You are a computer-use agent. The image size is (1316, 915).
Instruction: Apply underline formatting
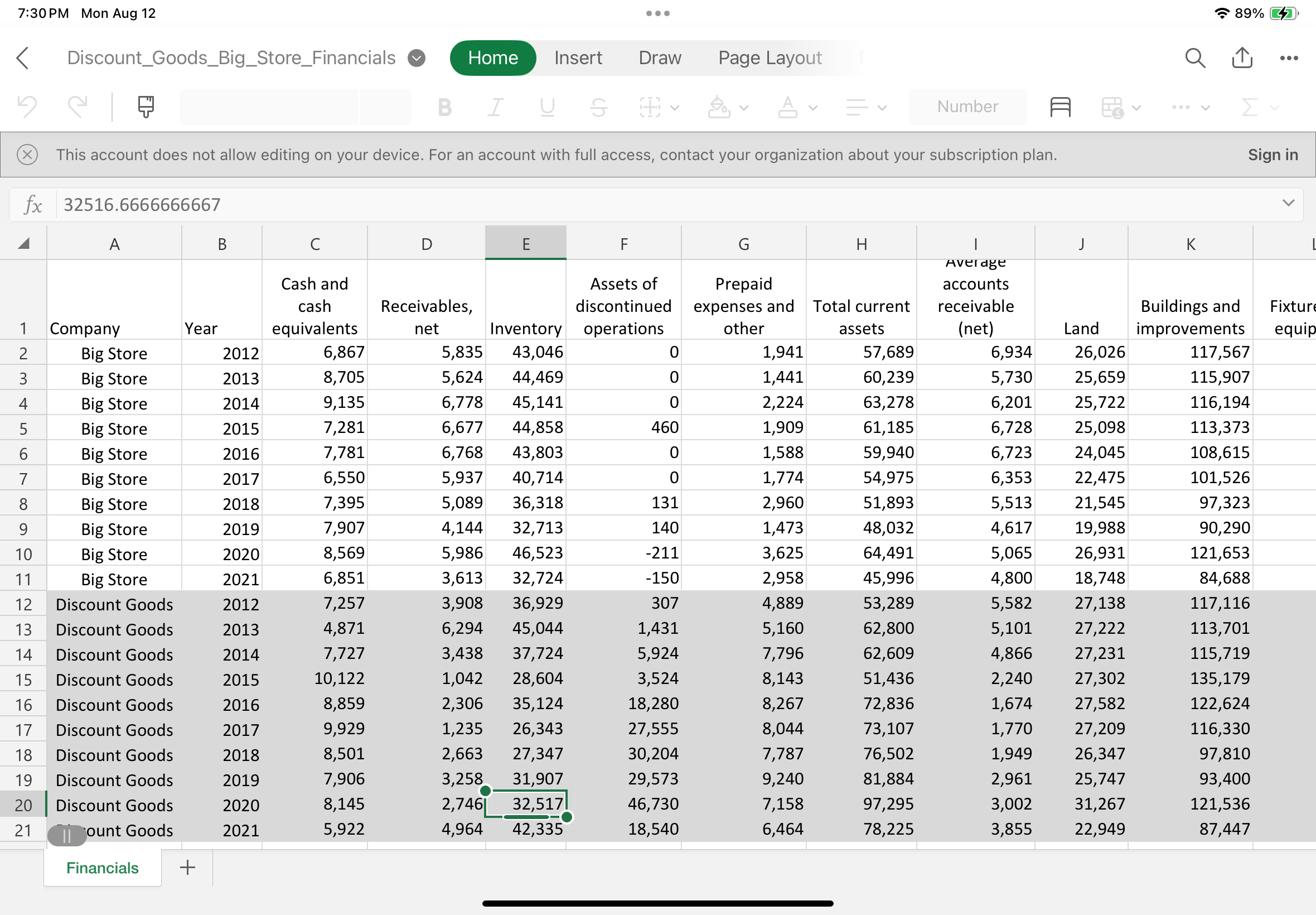pos(547,107)
